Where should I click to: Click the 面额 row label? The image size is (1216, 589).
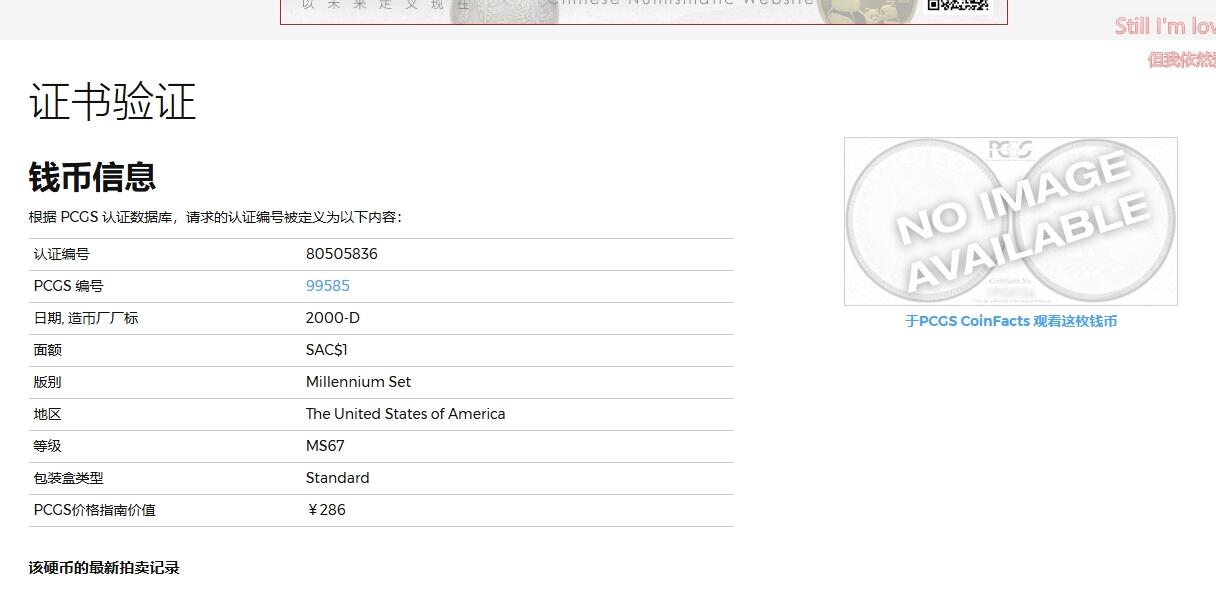point(48,350)
